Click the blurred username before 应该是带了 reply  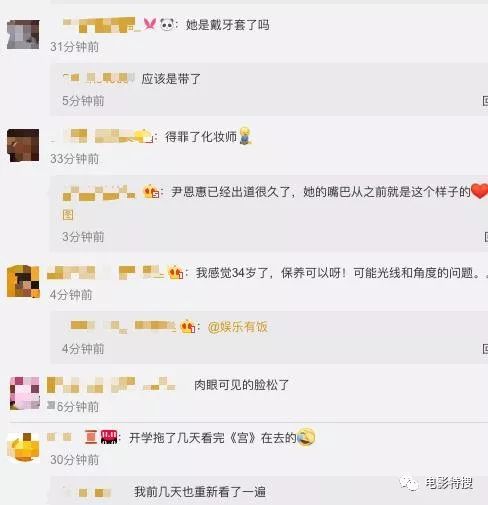(x=98, y=79)
